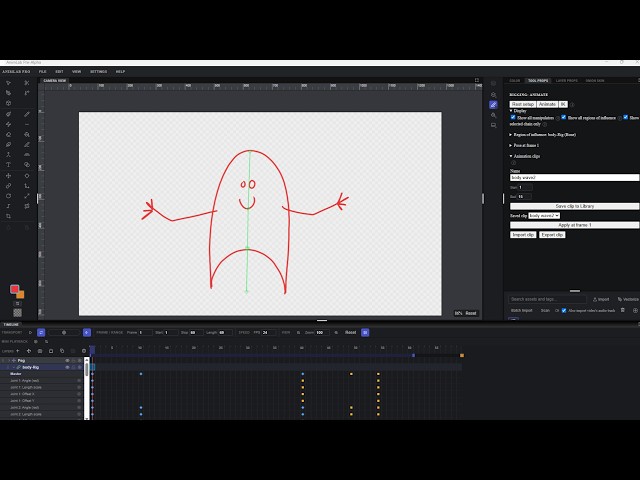The width and height of the screenshot is (640, 480).
Task: Click Save clip to Library button
Action: (574, 207)
